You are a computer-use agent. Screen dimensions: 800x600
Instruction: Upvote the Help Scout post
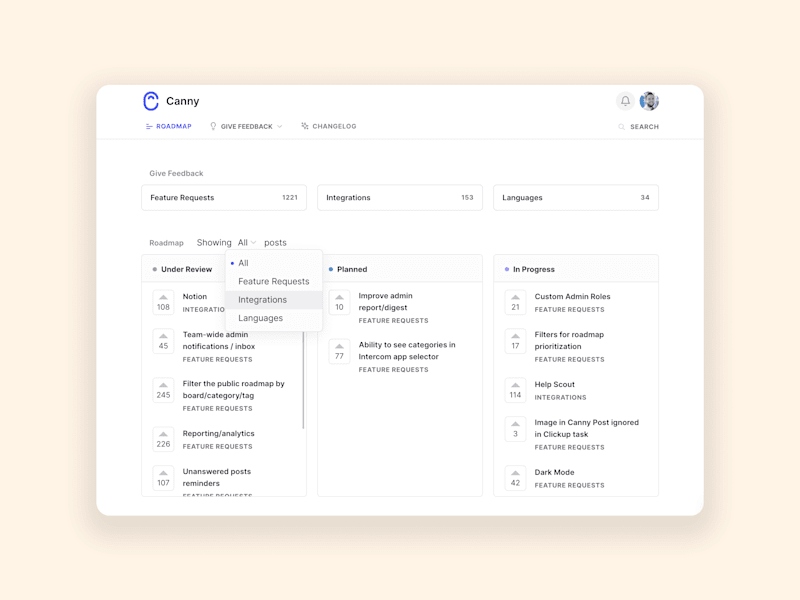click(515, 390)
